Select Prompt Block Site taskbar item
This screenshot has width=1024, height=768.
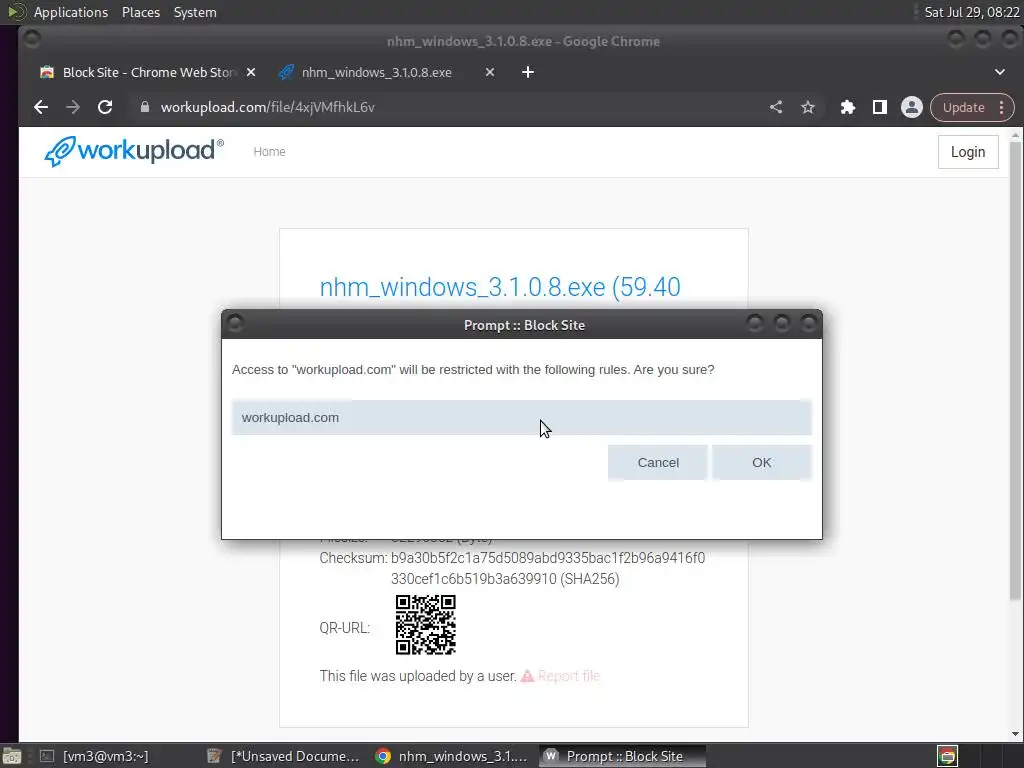[x=623, y=756]
